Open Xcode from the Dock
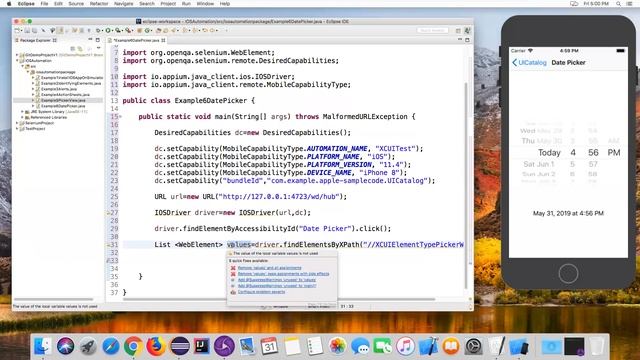Image resolution: width=640 pixels, height=360 pixels. point(428,346)
